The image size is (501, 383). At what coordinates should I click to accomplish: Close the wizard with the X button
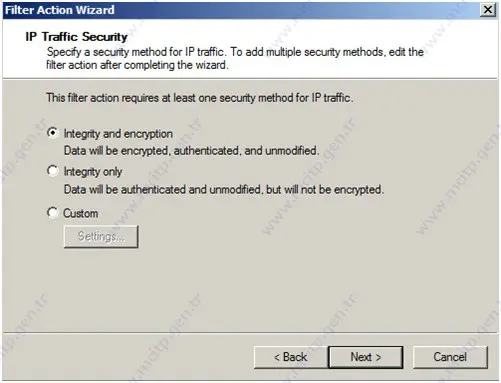(488, 10)
